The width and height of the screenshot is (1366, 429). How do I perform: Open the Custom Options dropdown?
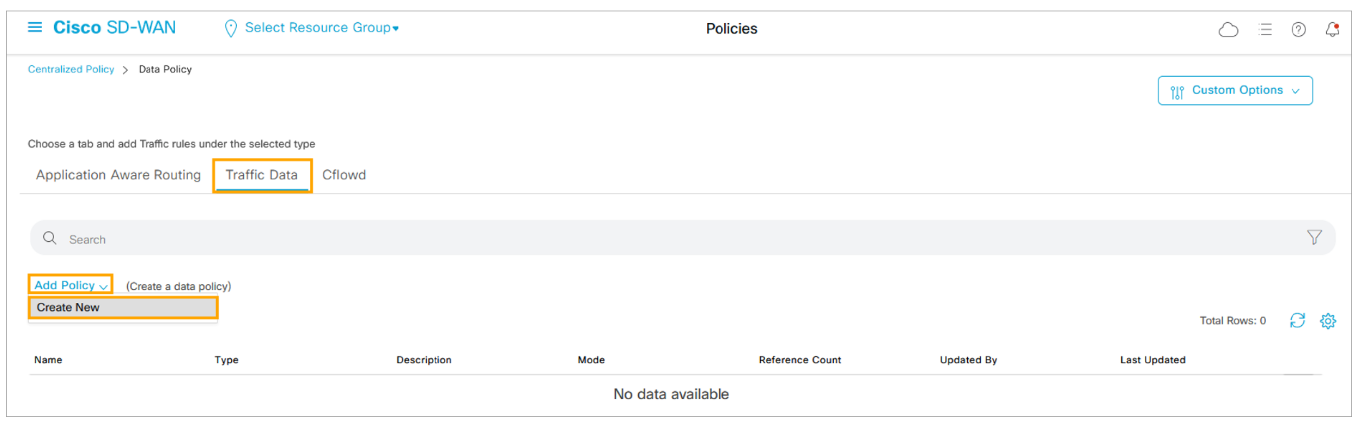1235,90
